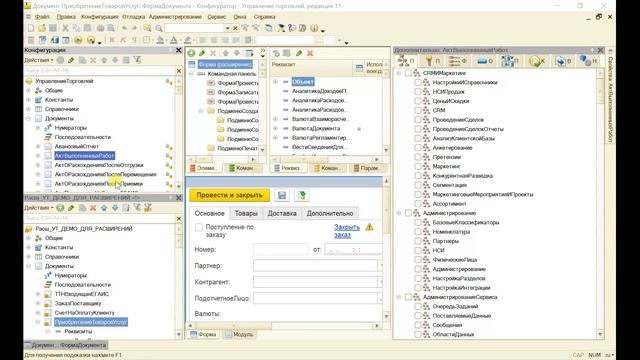Image resolution: width=640 pixels, height=360 pixels.
Task: Collapse CRMИМаркетинг subsystem tree node
Action: [399, 73]
